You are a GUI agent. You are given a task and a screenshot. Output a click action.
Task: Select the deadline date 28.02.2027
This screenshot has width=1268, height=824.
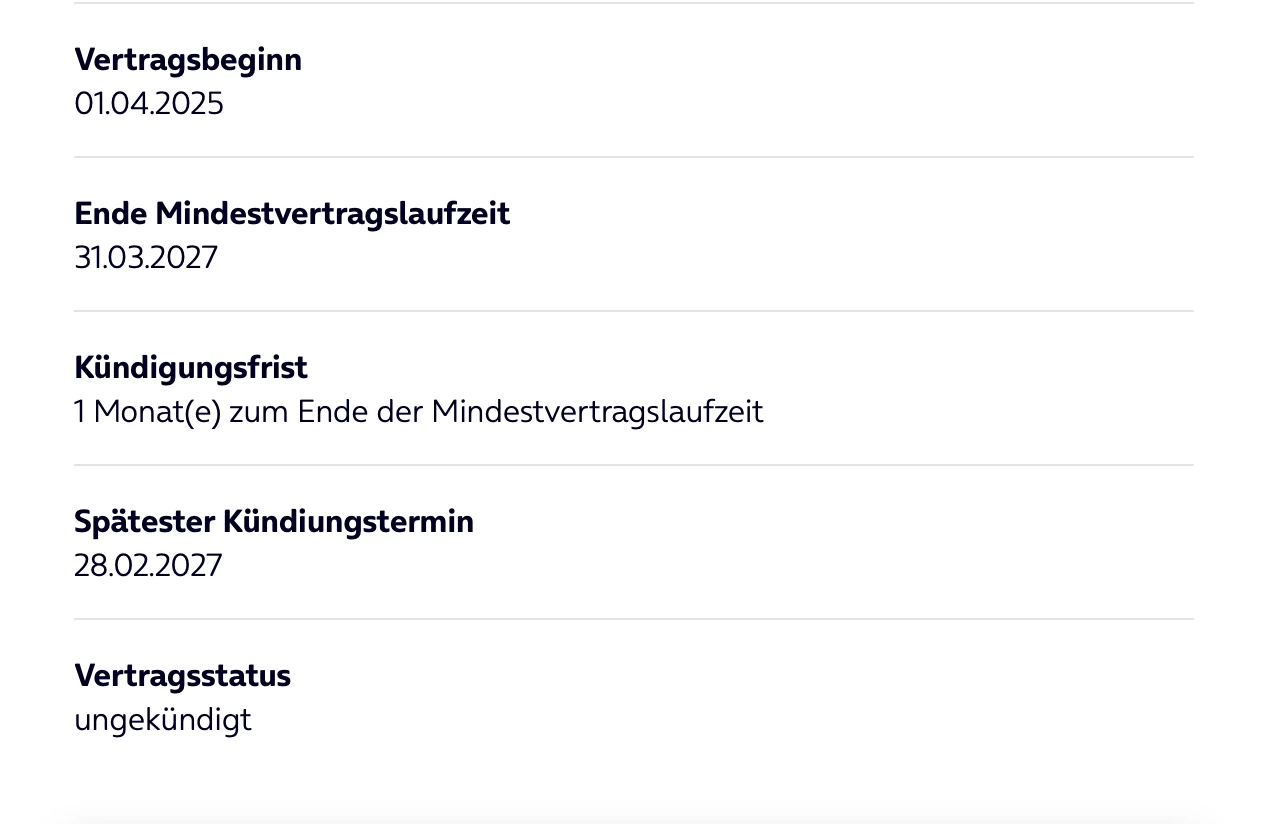[148, 566]
